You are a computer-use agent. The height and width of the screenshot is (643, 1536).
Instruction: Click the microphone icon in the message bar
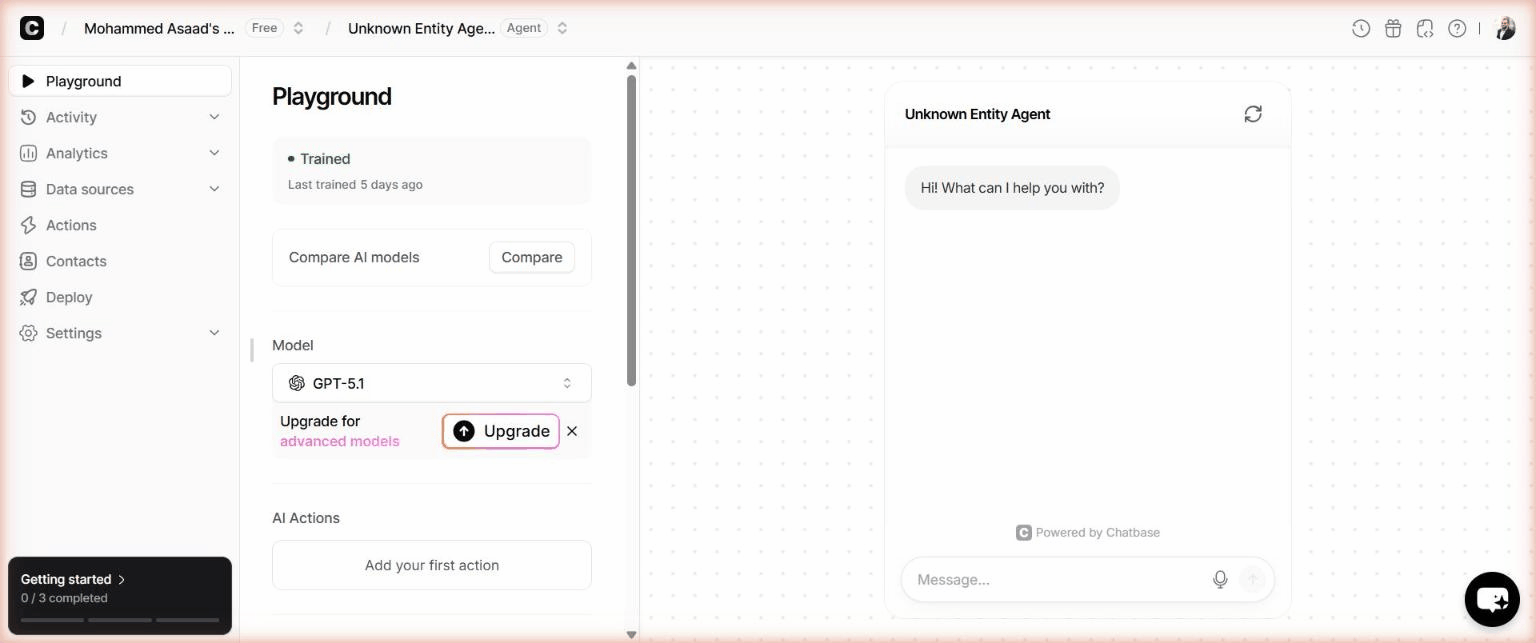pos(1220,579)
